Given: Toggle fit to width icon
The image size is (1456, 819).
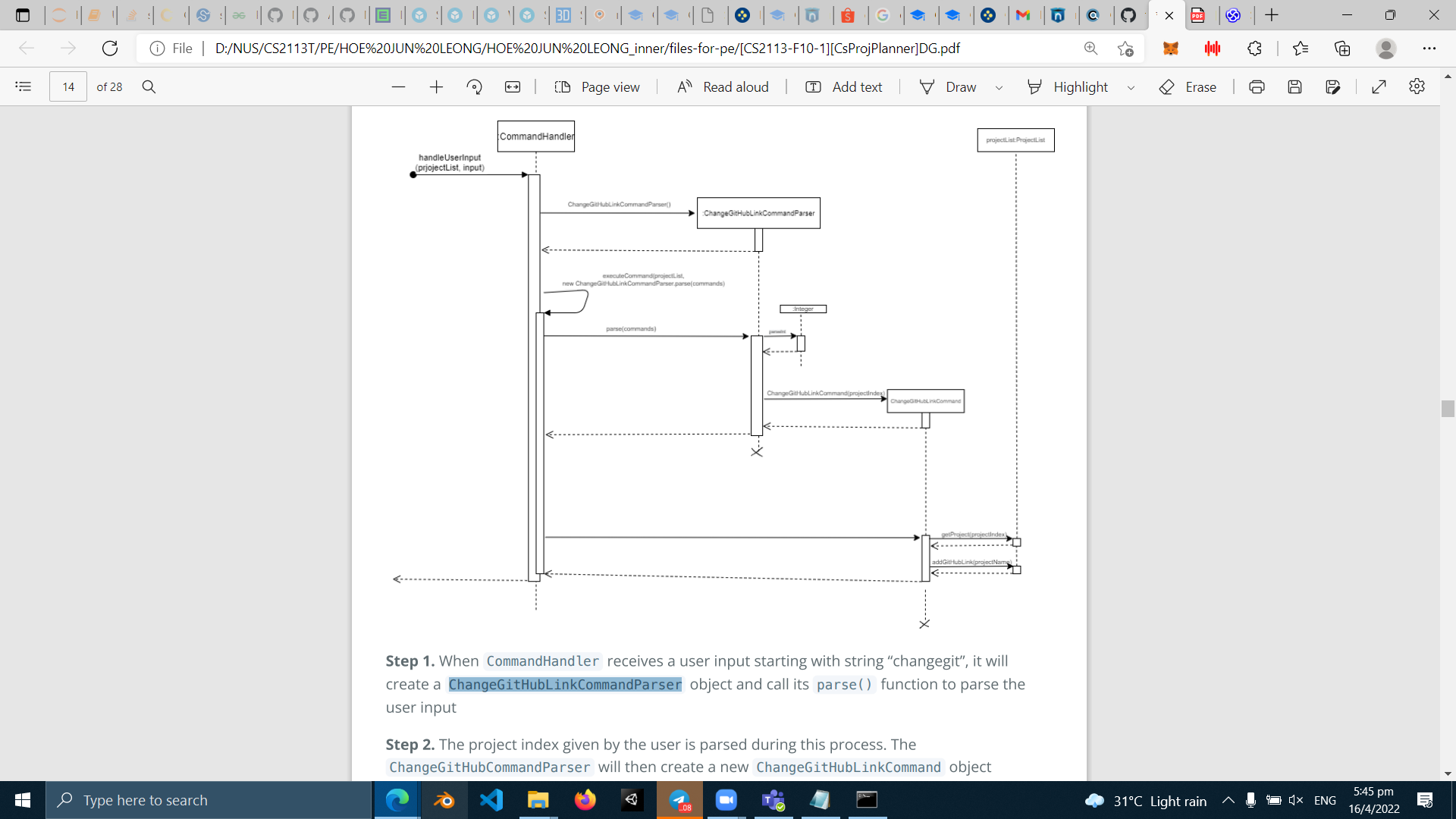Looking at the screenshot, I should [513, 86].
